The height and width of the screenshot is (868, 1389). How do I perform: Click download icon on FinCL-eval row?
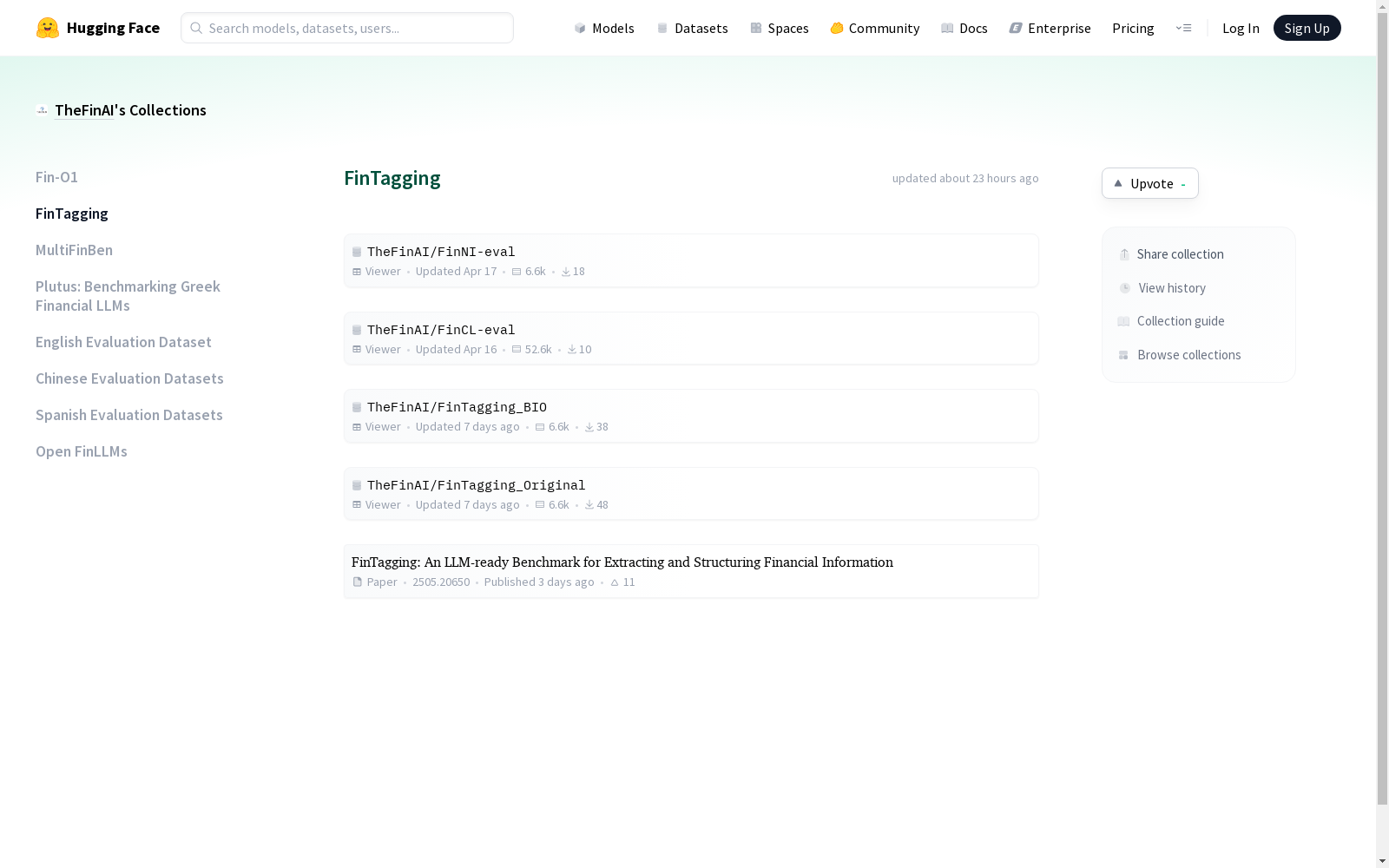[x=572, y=350]
